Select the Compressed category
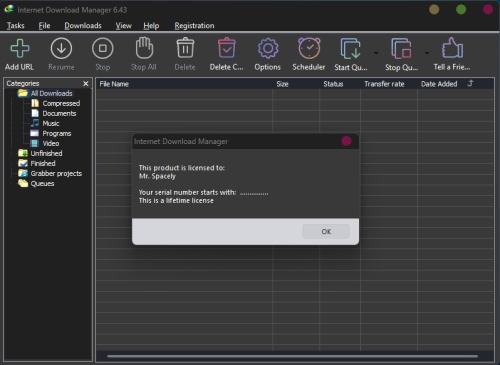Screen dimensions: 500x365 [61, 103]
